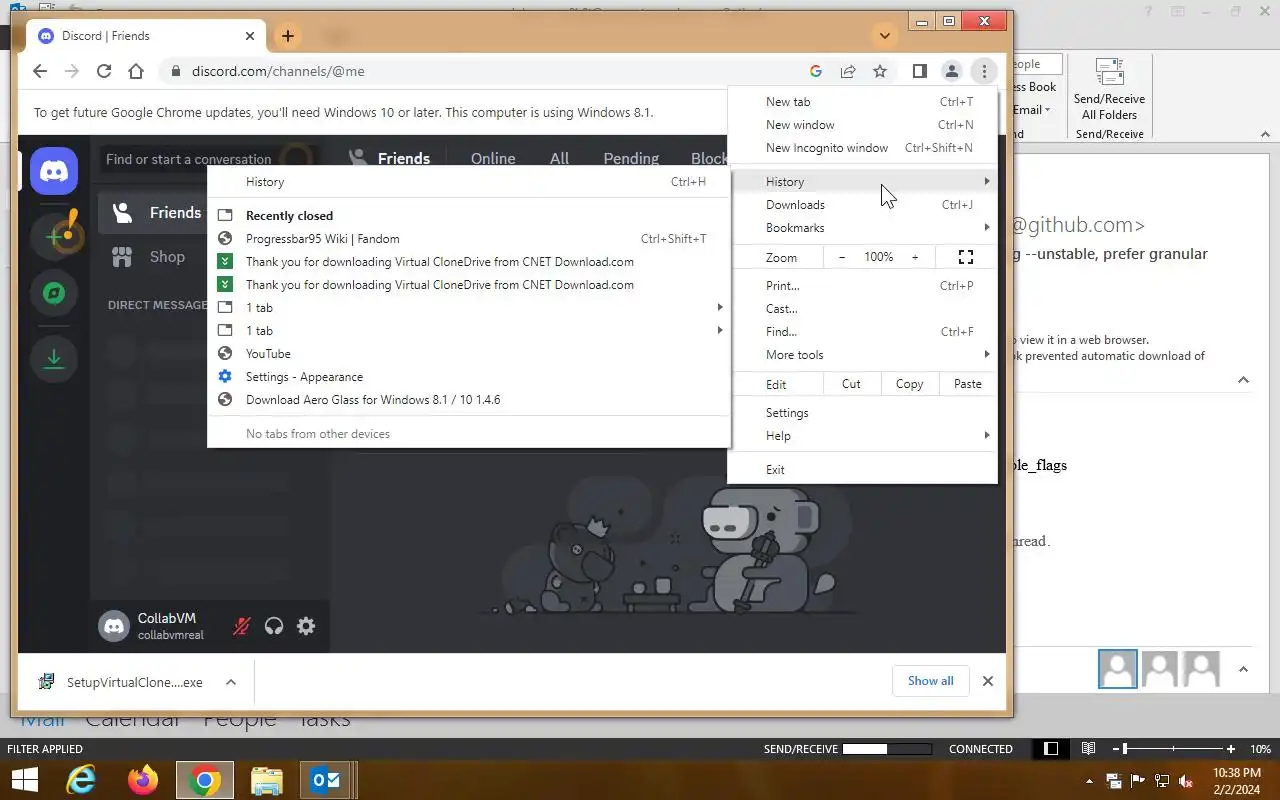Open Chrome profile avatar icon
The image size is (1280, 800).
pyautogui.click(x=952, y=71)
